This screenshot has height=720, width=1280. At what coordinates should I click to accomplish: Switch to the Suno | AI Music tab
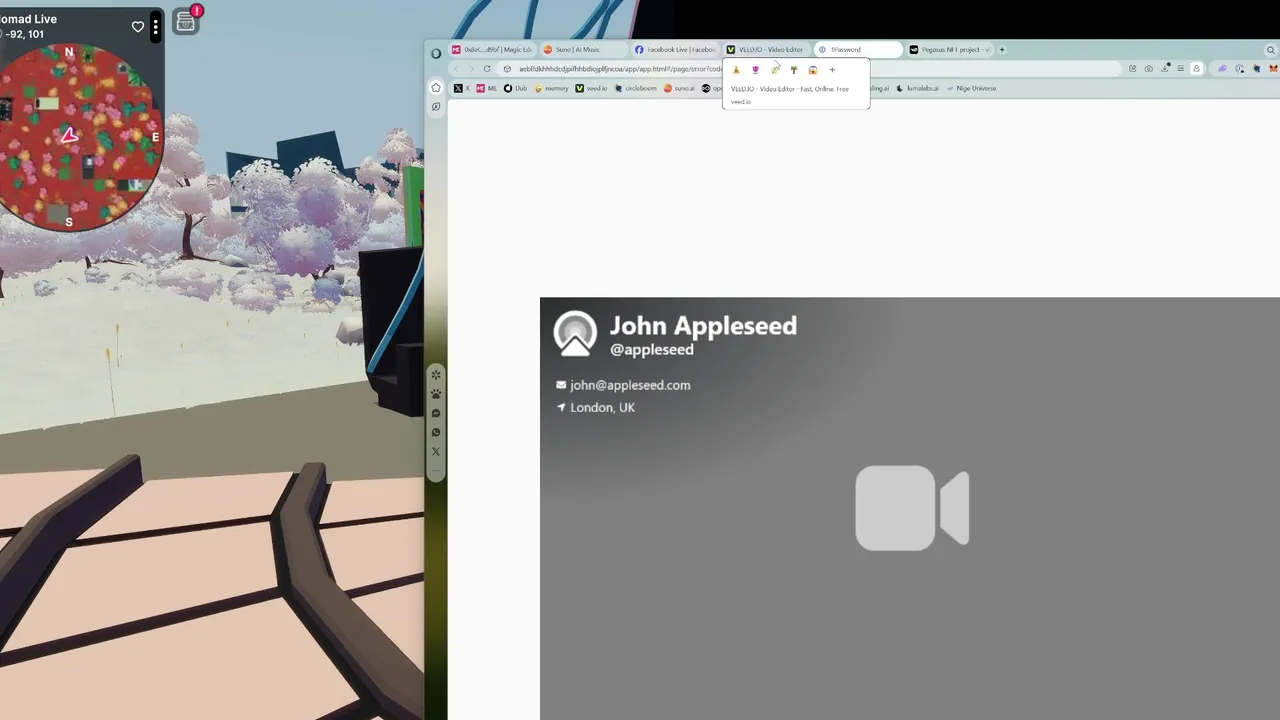583,49
